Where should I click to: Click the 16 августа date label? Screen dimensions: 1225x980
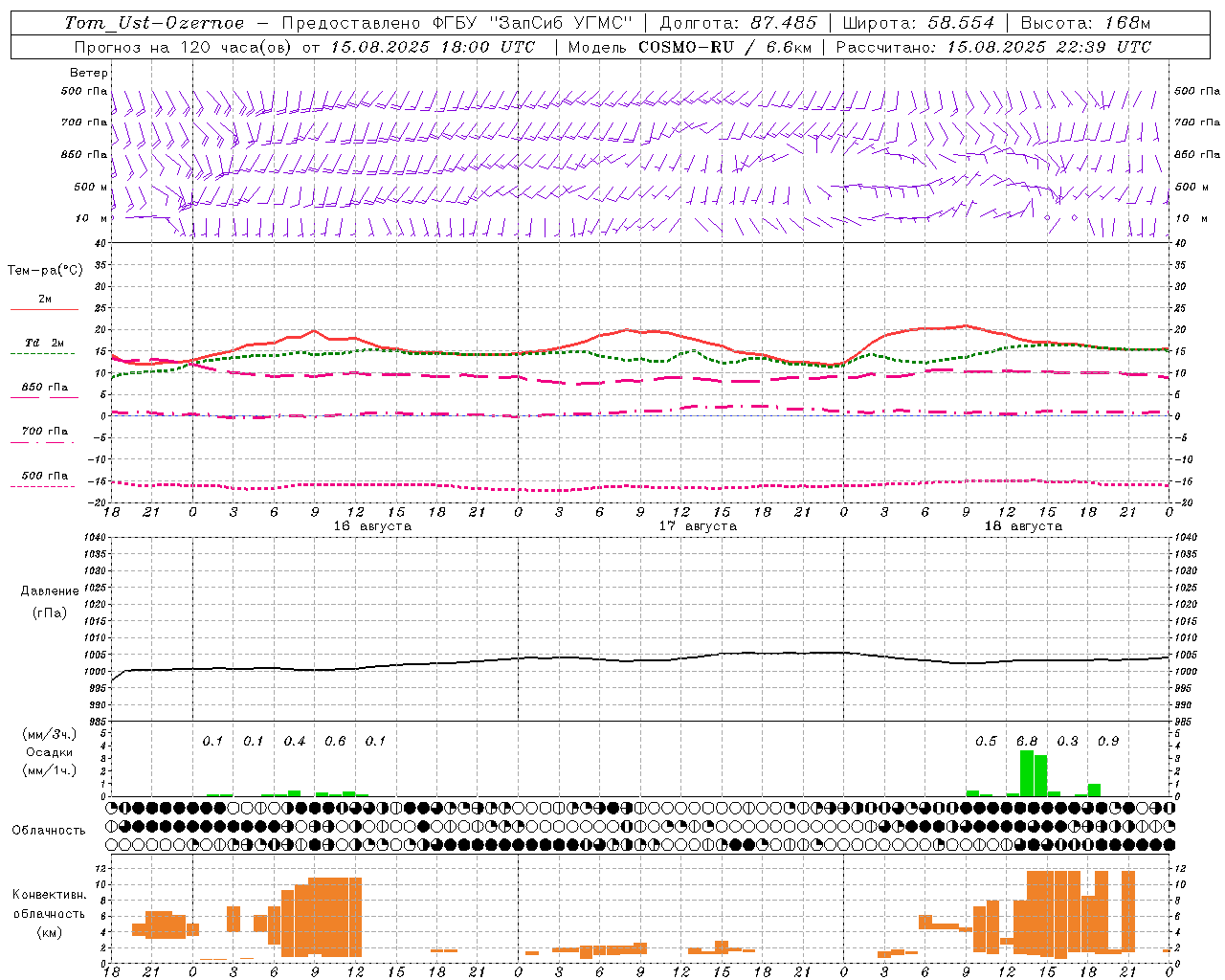pos(372,526)
